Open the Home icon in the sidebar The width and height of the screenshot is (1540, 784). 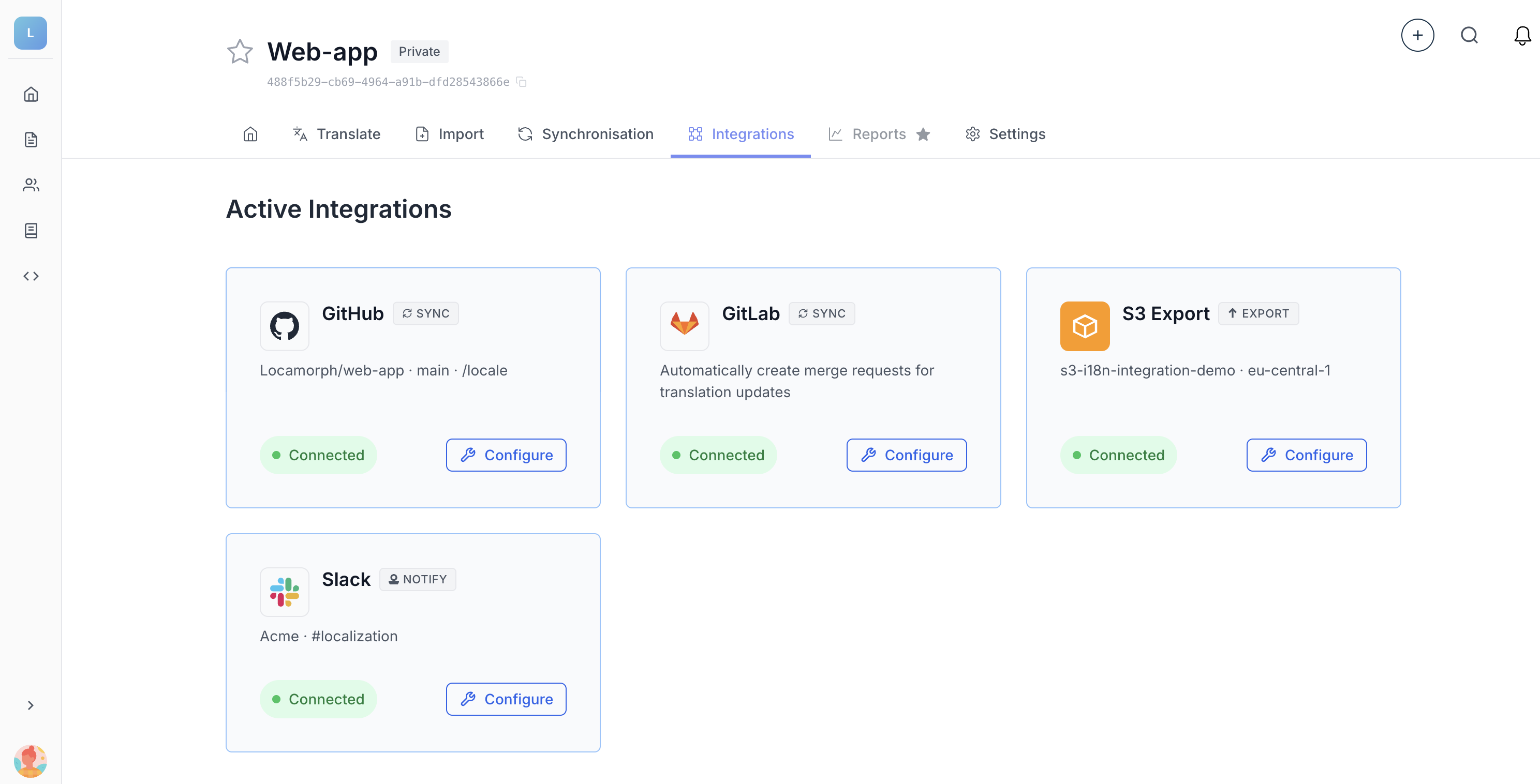pos(31,95)
